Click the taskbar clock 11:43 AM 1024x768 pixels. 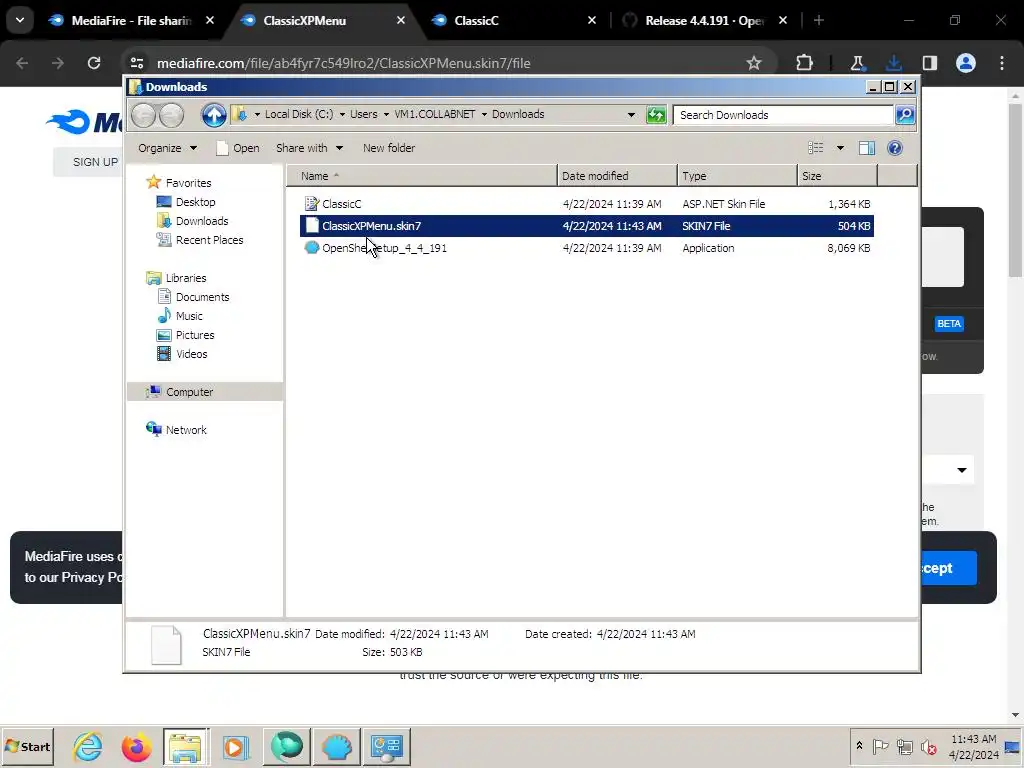pyautogui.click(x=974, y=739)
